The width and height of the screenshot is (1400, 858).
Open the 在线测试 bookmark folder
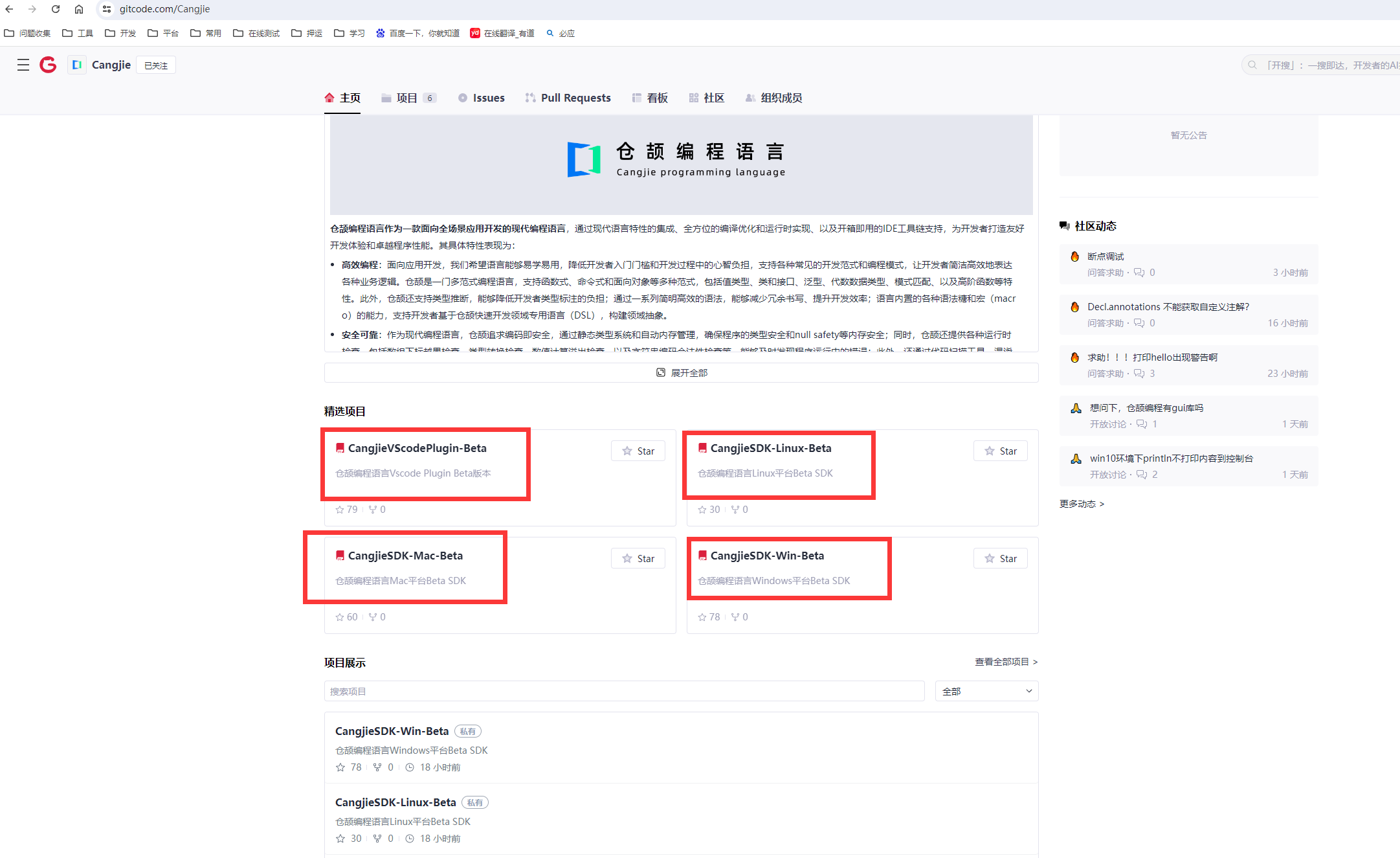[x=256, y=33]
